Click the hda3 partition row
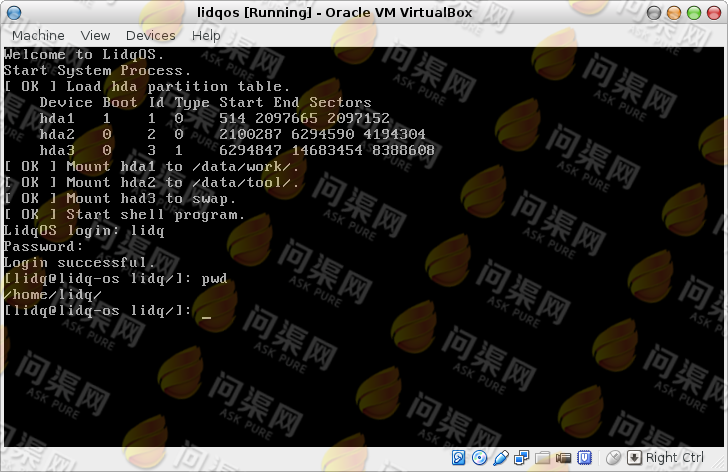The height and width of the screenshot is (472, 728). [x=237, y=151]
